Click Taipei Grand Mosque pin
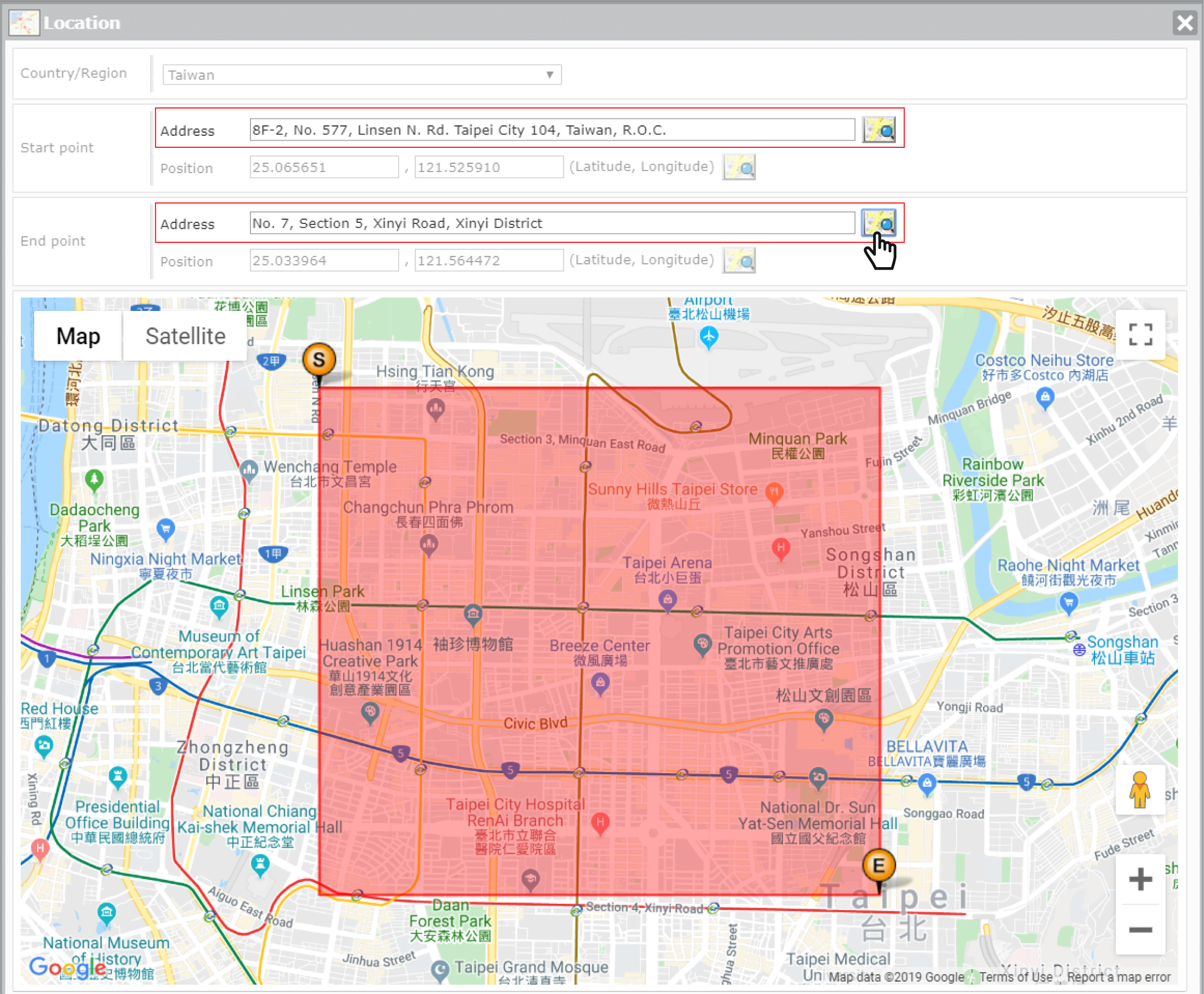 point(440,971)
